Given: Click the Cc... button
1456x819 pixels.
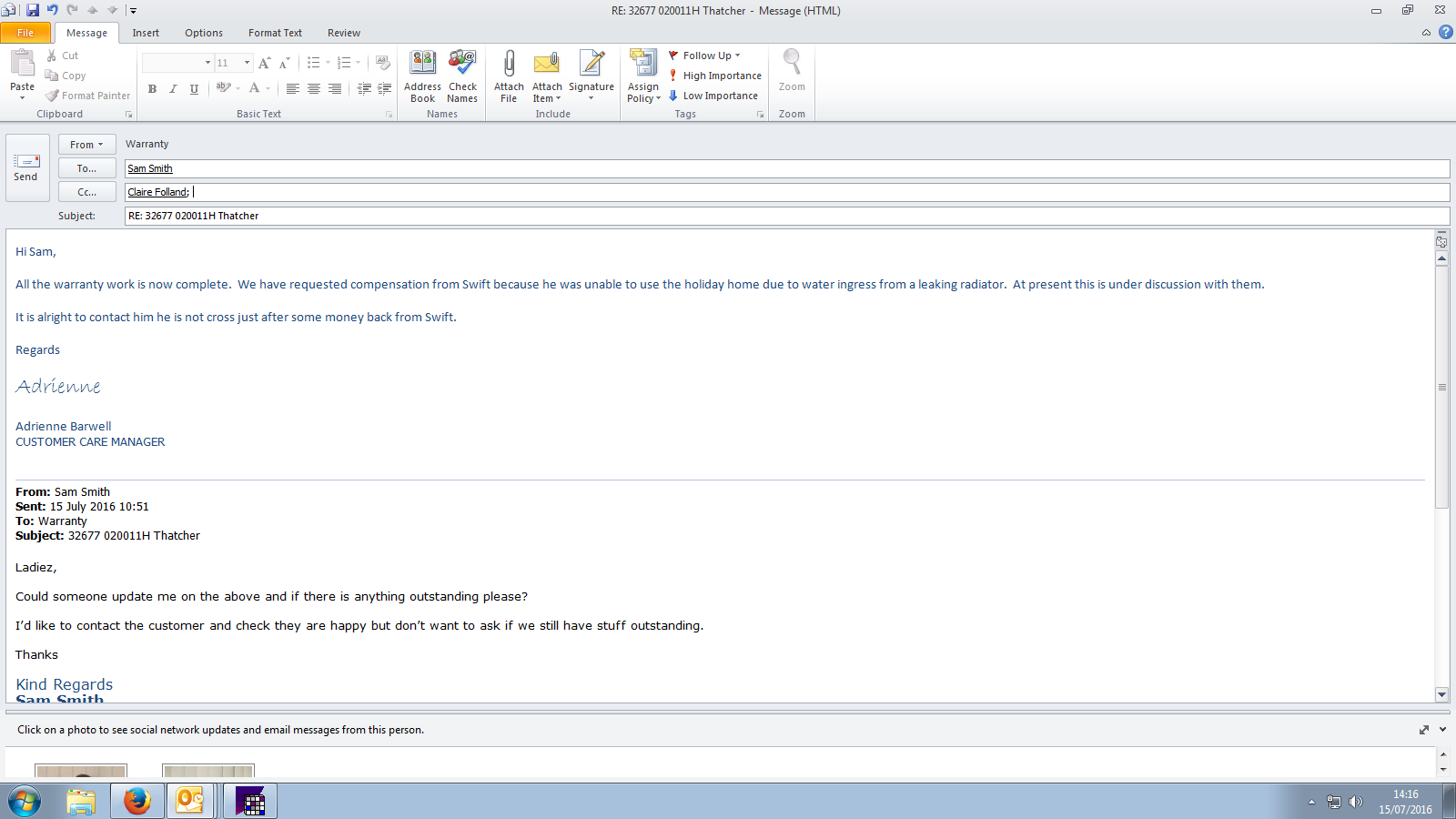Looking at the screenshot, I should click(x=86, y=192).
